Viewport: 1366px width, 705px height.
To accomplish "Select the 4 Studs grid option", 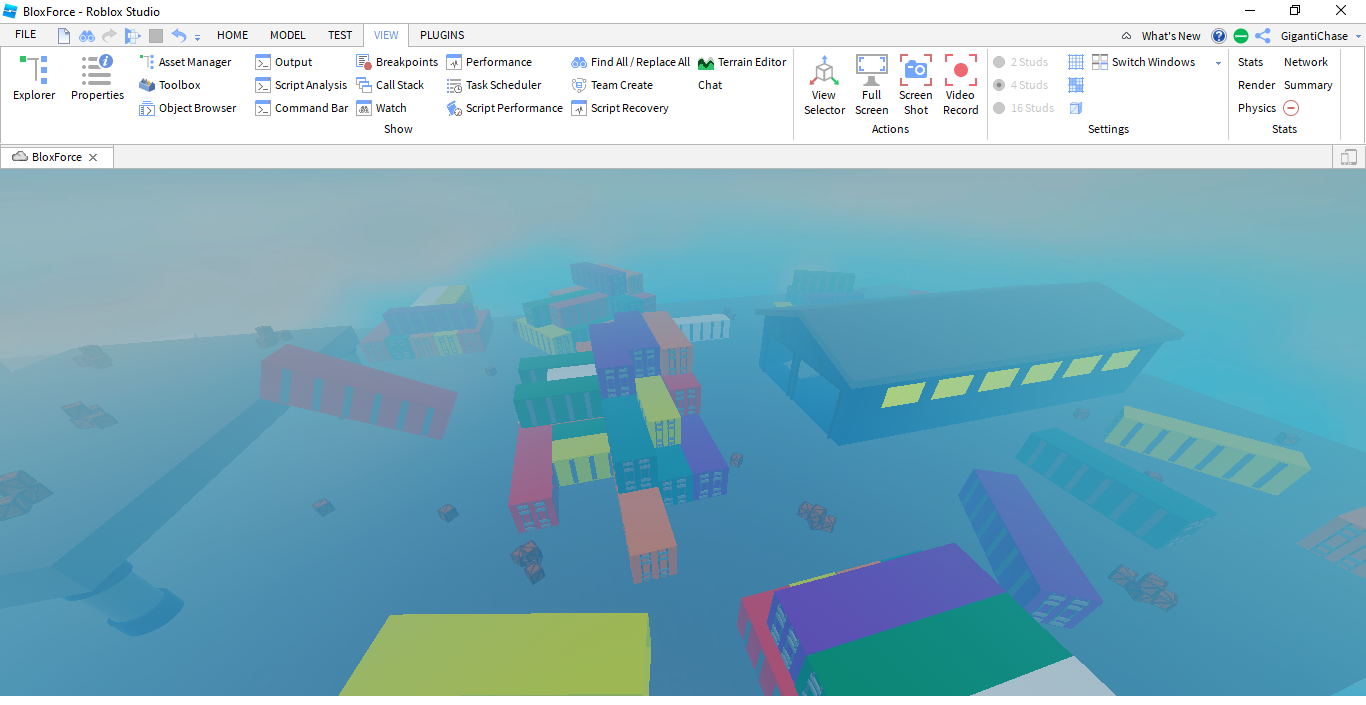I will point(1021,85).
